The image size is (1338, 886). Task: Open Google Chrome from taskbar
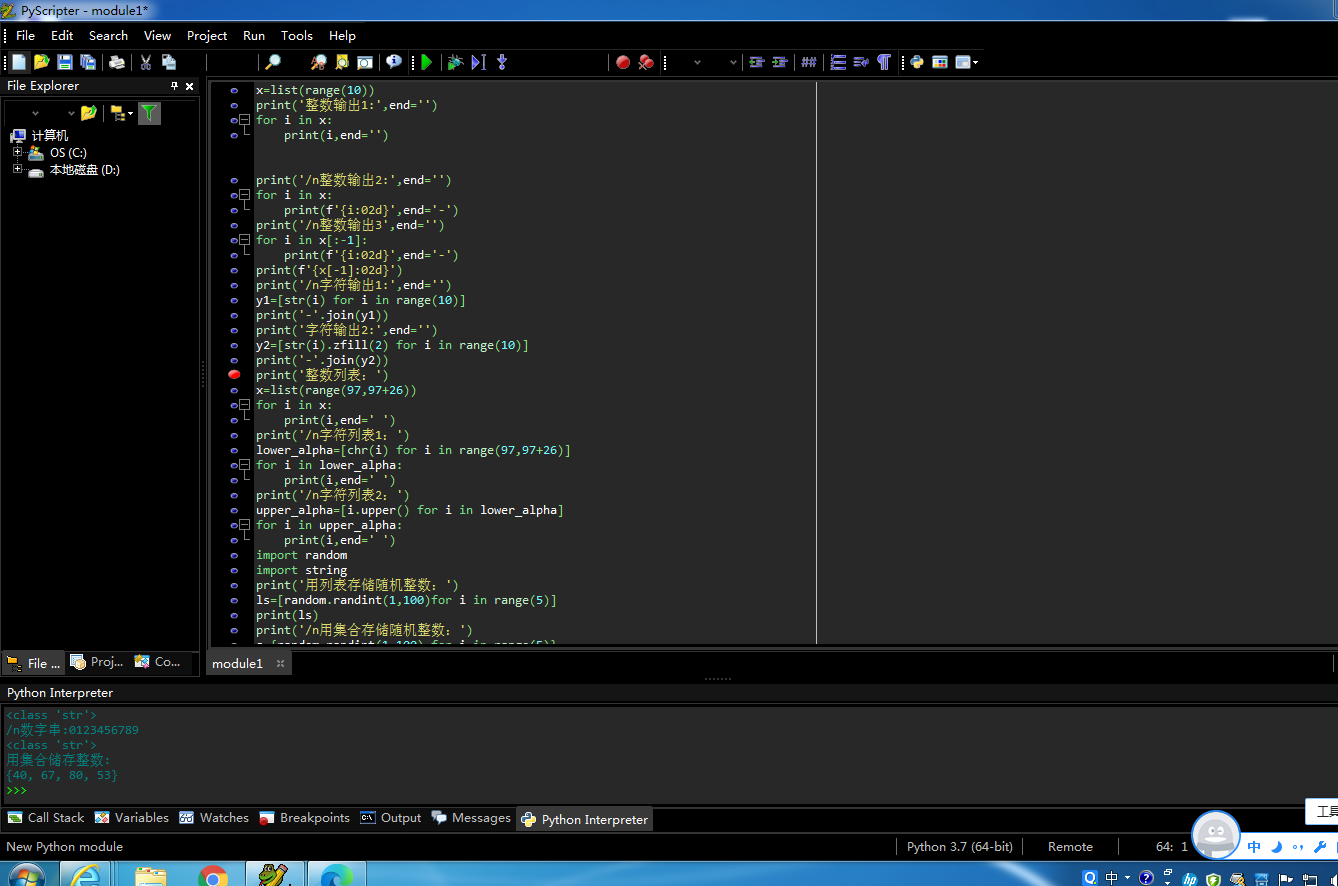click(x=212, y=875)
